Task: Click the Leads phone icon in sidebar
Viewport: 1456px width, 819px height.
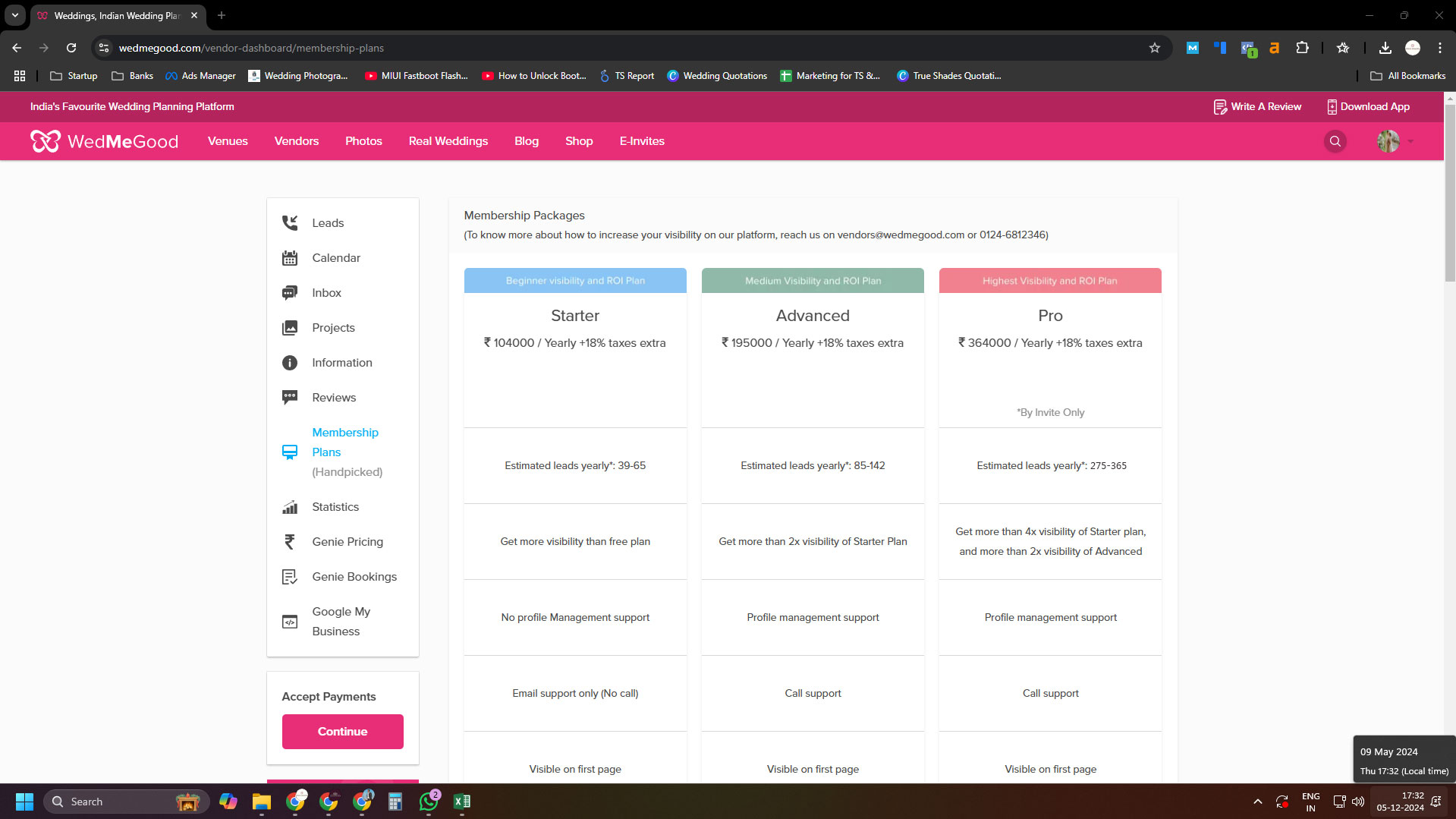Action: 290,223
